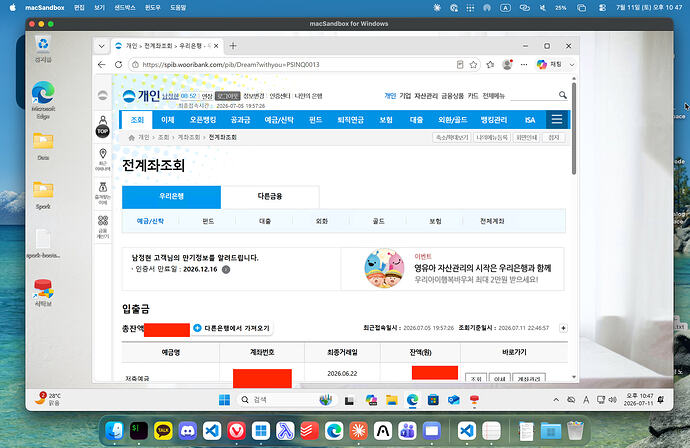Screen dimensions: 690x448
Task: Open Finder in the macOS Dock
Action: (x=114, y=431)
